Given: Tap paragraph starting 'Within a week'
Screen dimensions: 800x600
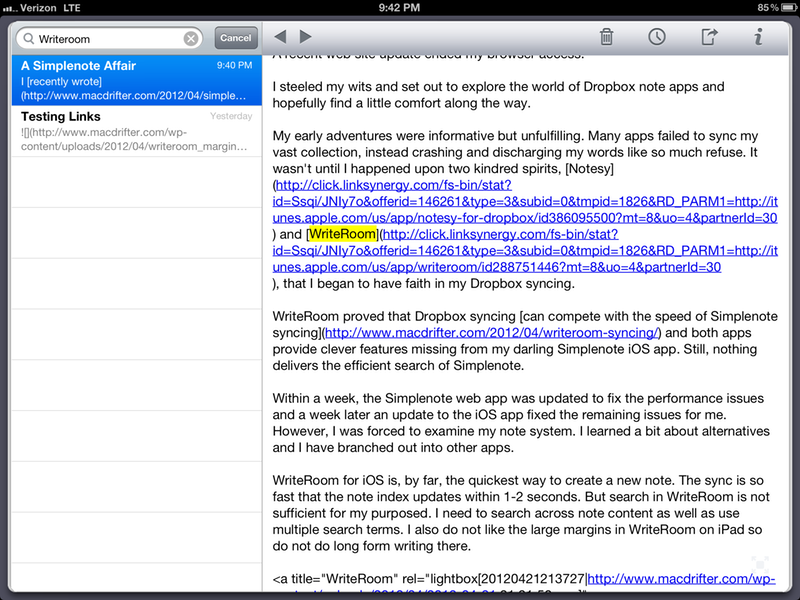Looking at the screenshot, I should click(x=521, y=423).
